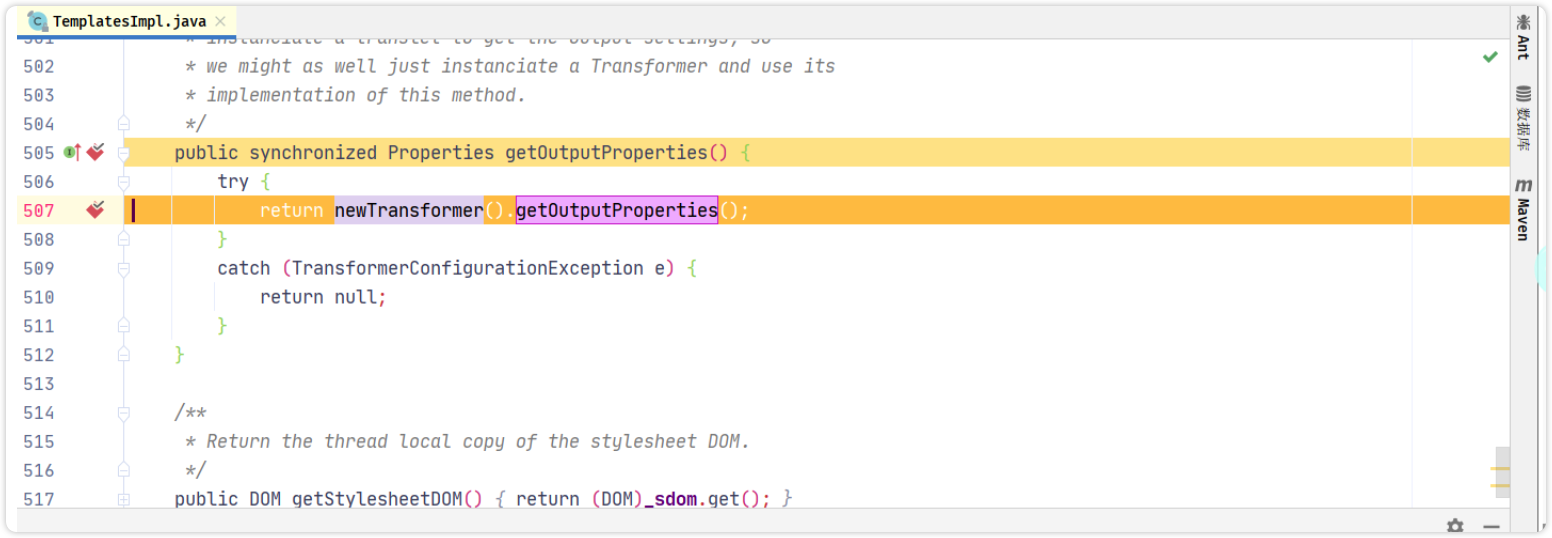
Task: Click the yellow warning marker in scrollbar stripe
Action: pyautogui.click(x=1500, y=468)
